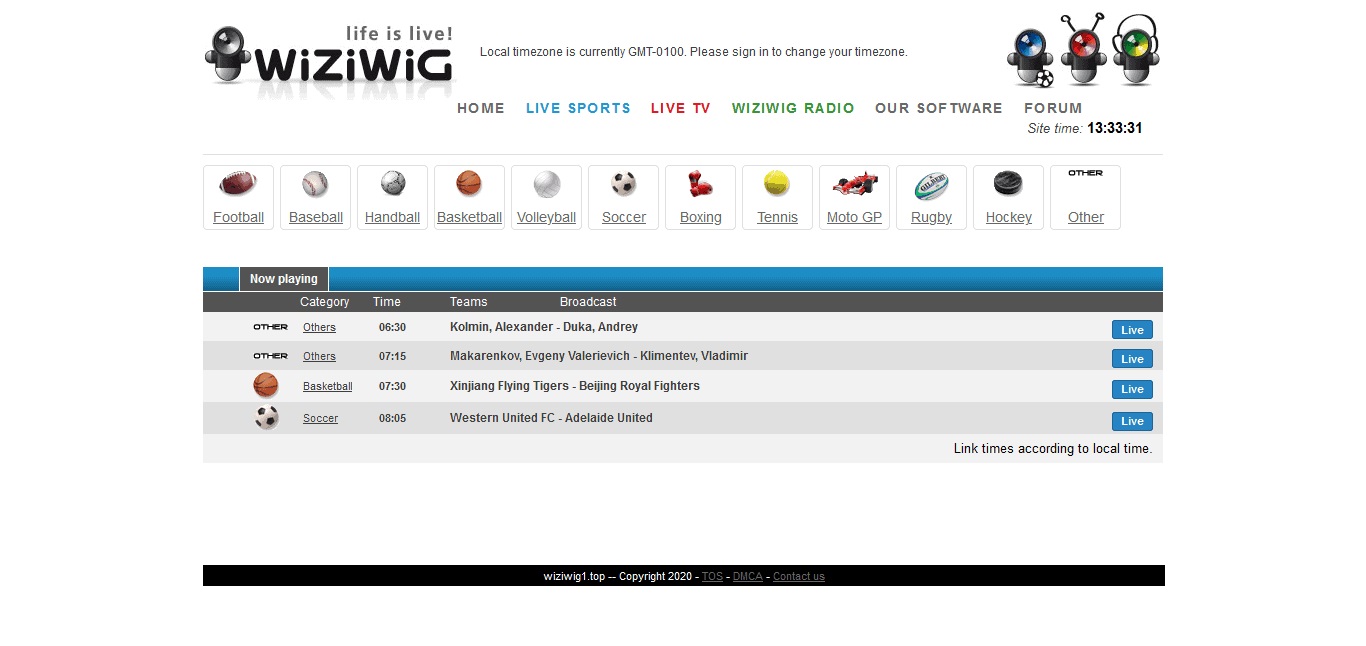
Task: Click the Teams column header
Action: (x=469, y=302)
